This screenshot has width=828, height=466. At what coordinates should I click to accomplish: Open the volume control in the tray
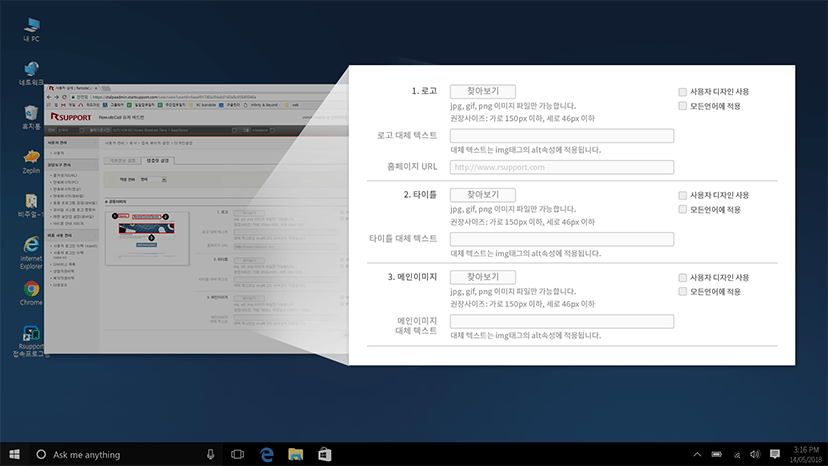coord(755,454)
